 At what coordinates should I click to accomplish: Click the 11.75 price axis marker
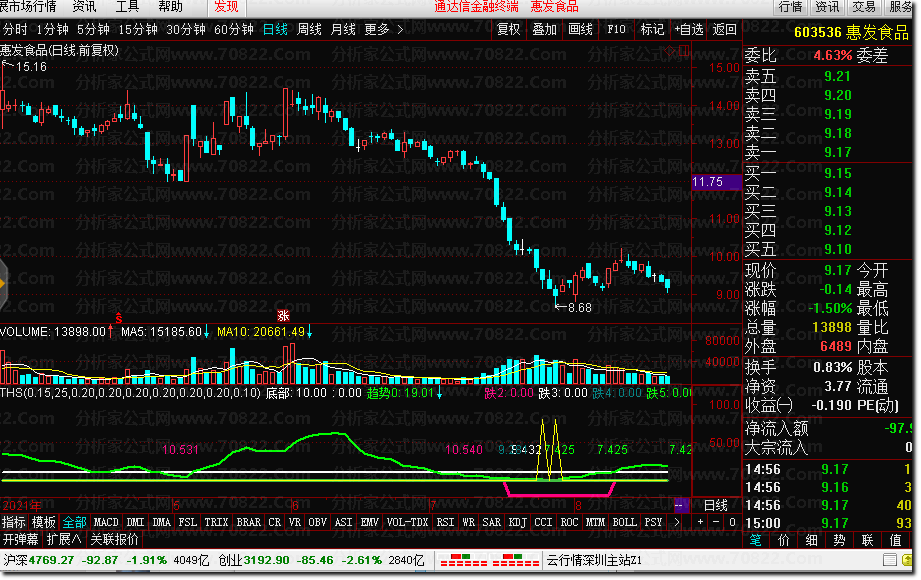click(x=716, y=182)
